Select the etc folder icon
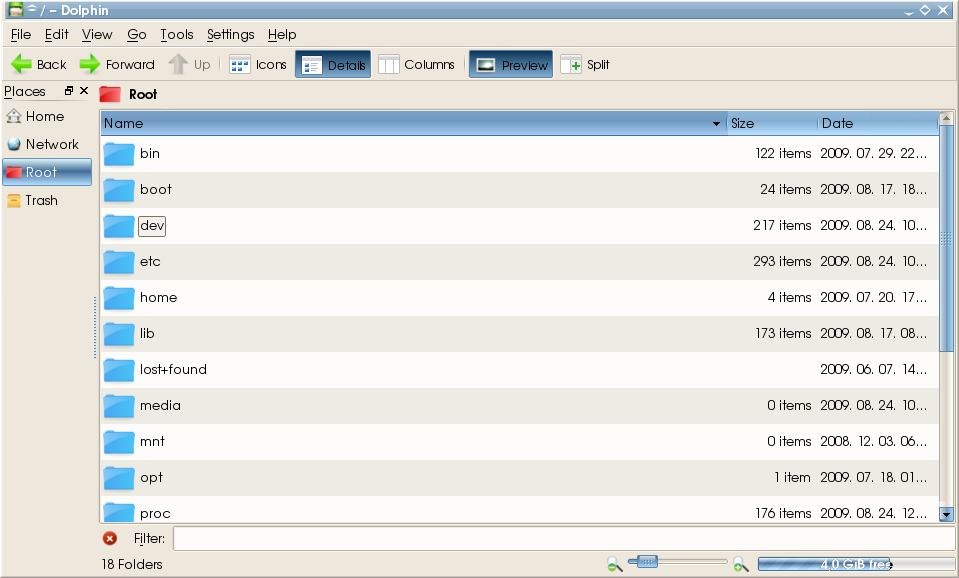The width and height of the screenshot is (959, 578). [x=119, y=262]
